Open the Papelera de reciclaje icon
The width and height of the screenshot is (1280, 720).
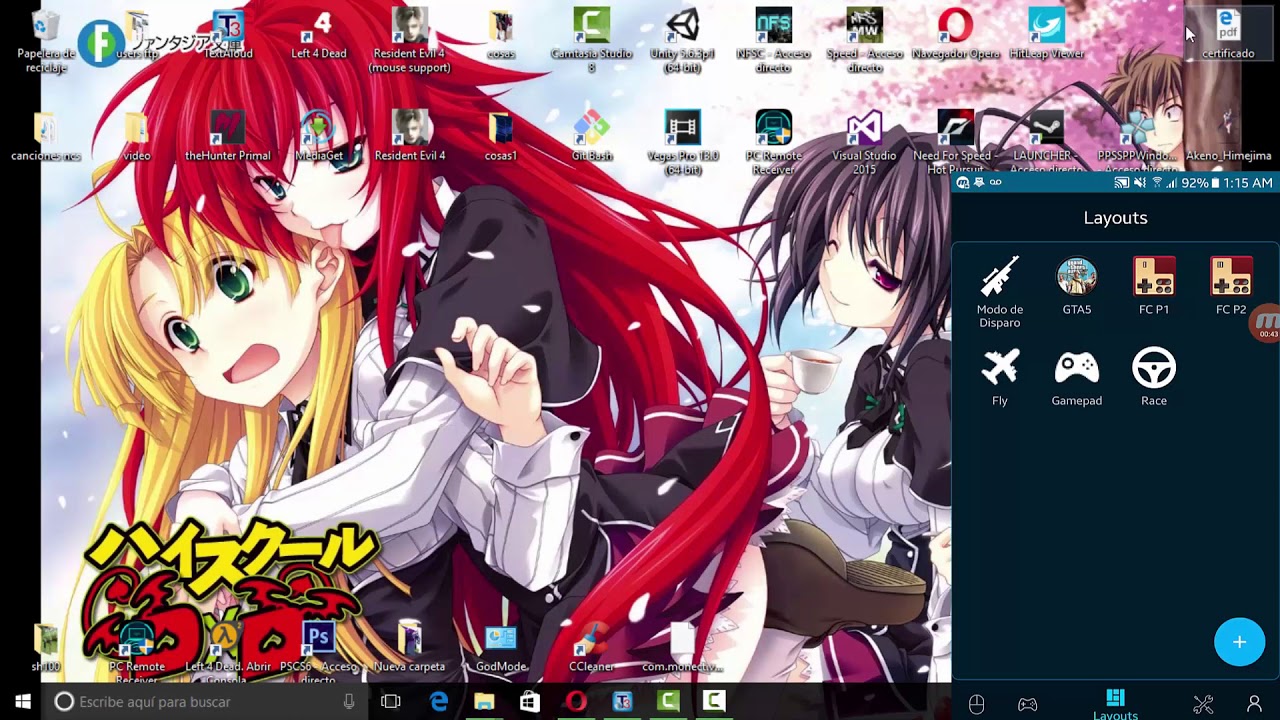45,43
